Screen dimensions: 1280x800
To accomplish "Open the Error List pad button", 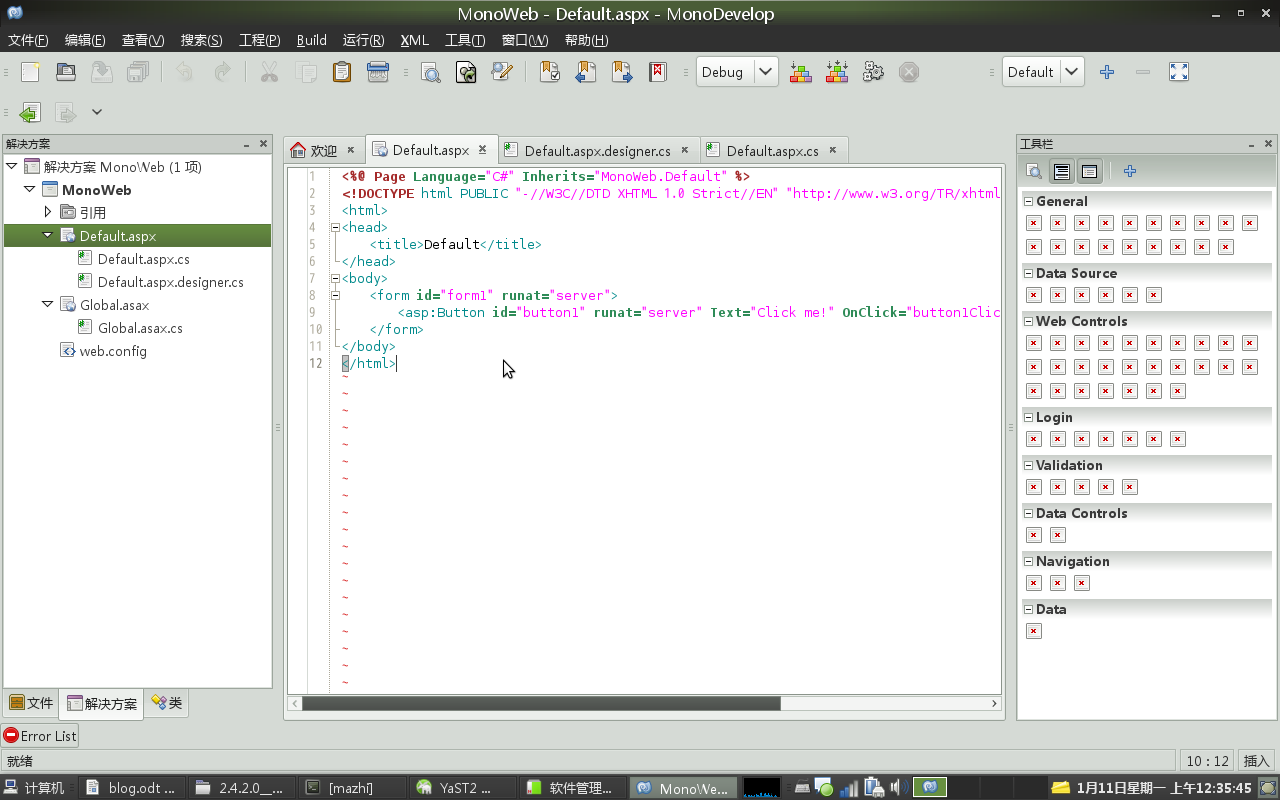I will [x=40, y=735].
